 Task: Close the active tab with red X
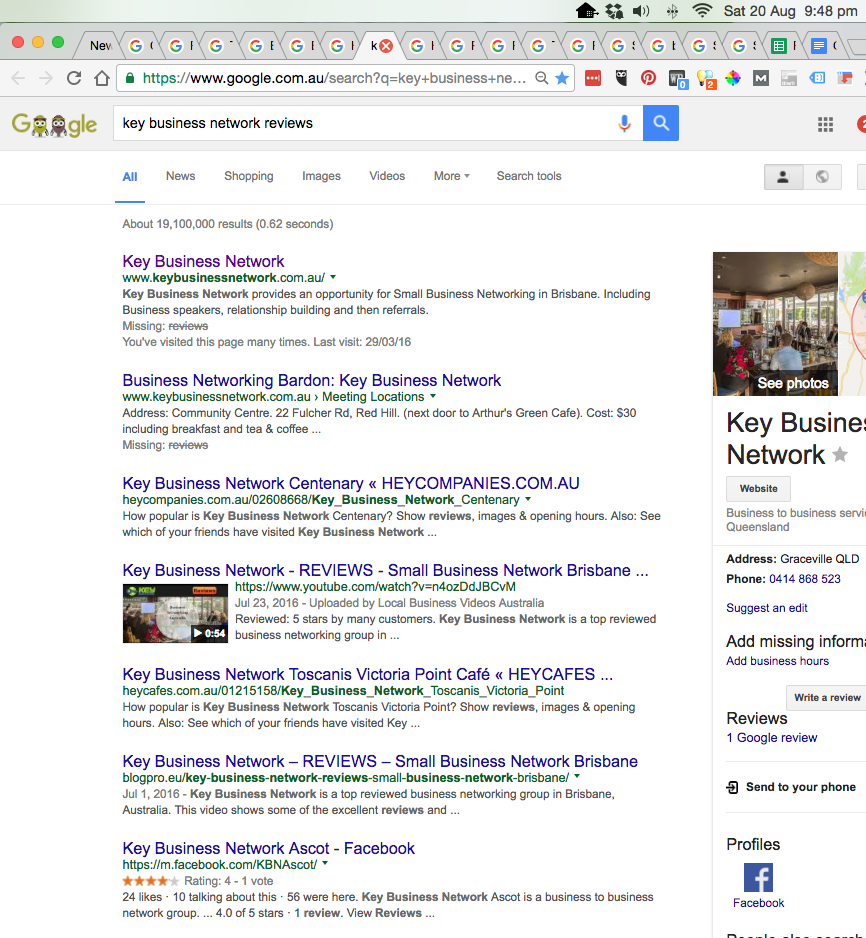tap(386, 45)
